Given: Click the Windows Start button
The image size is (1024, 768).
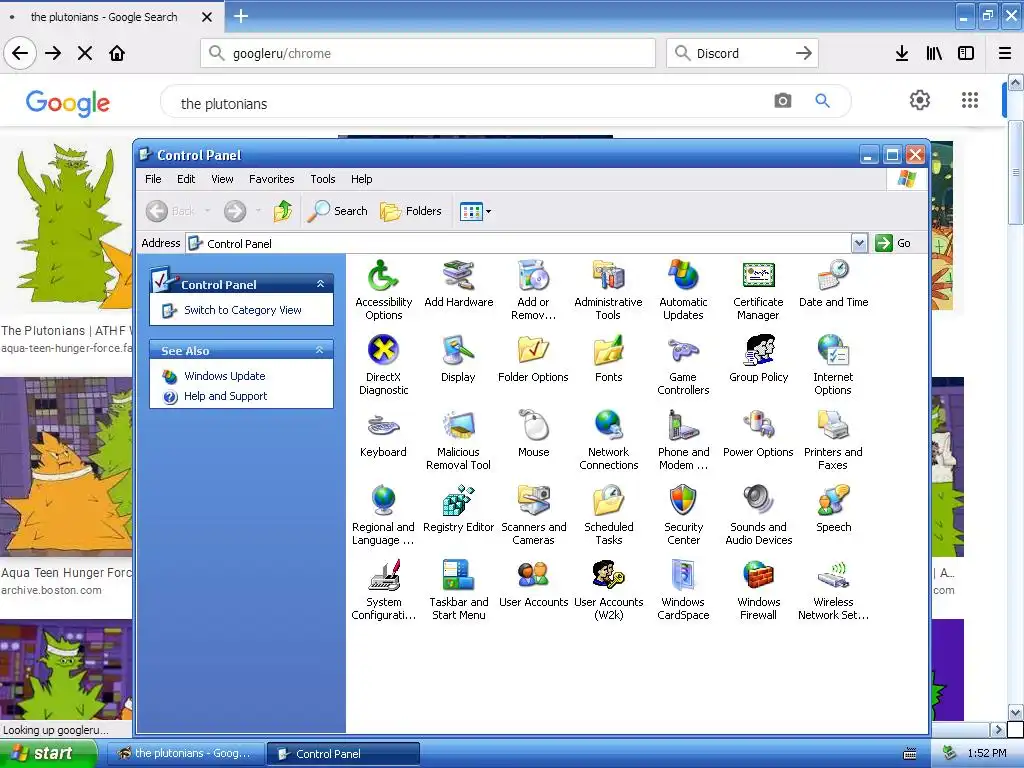Looking at the screenshot, I should coord(48,753).
